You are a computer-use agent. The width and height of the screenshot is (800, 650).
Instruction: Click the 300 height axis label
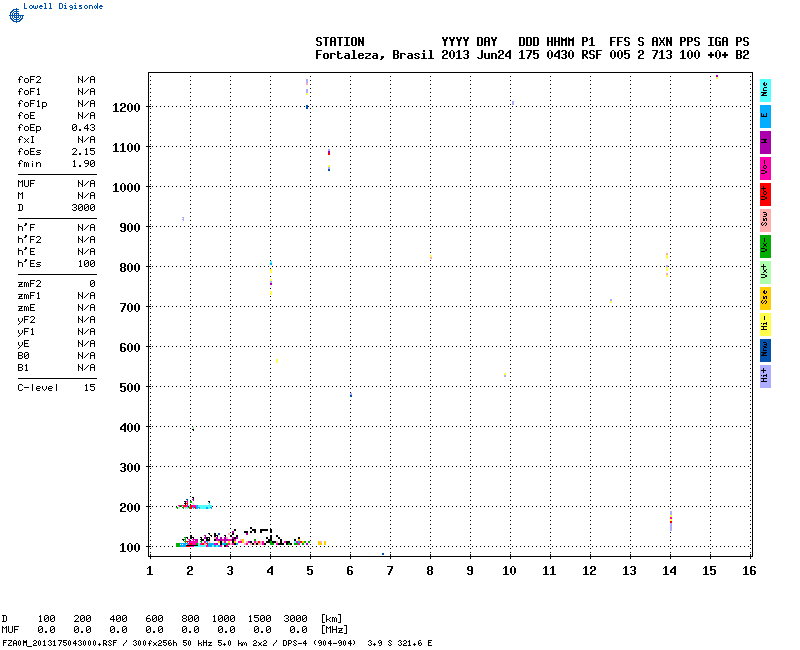click(130, 467)
